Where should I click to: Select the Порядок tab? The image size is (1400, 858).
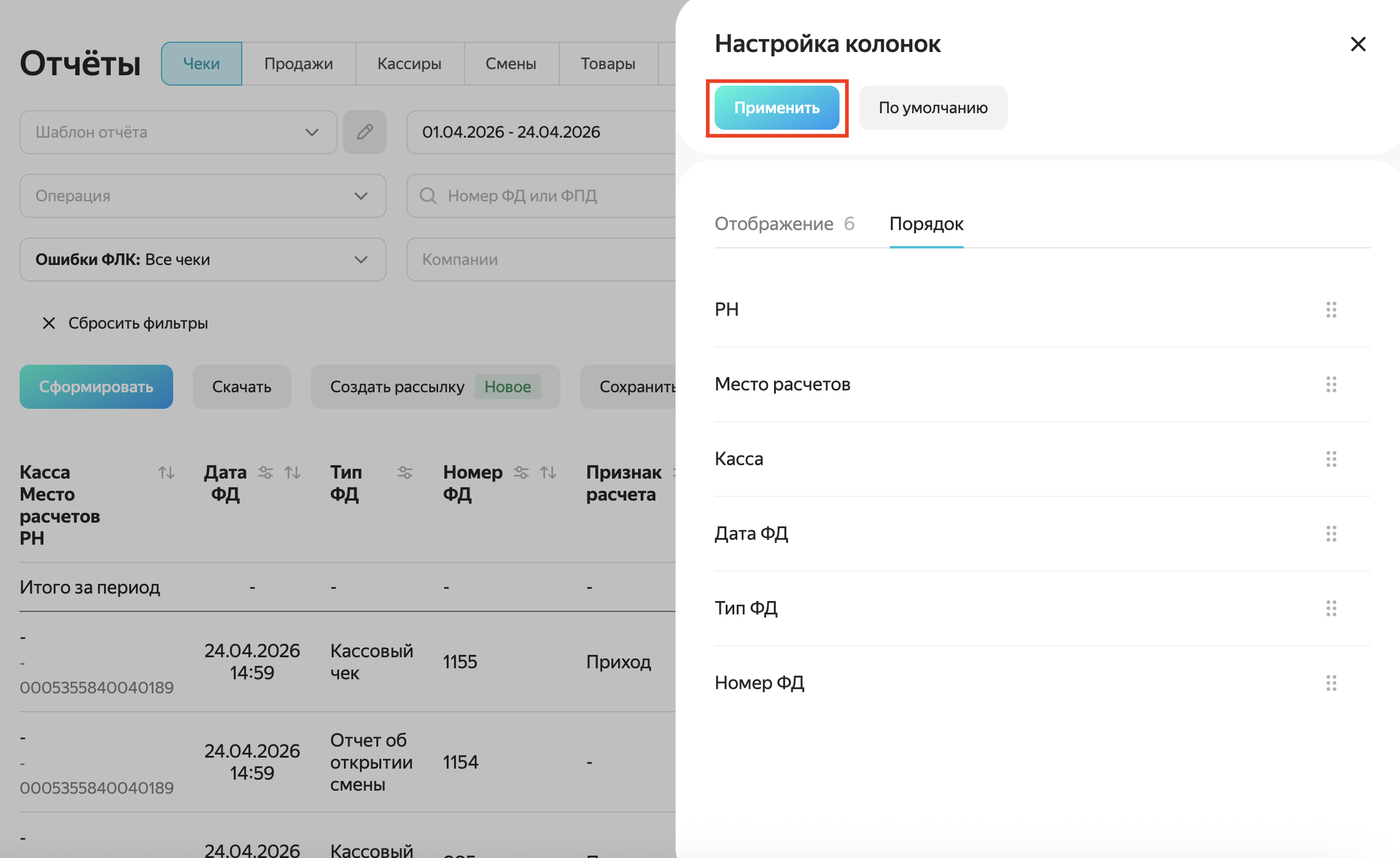tap(926, 224)
